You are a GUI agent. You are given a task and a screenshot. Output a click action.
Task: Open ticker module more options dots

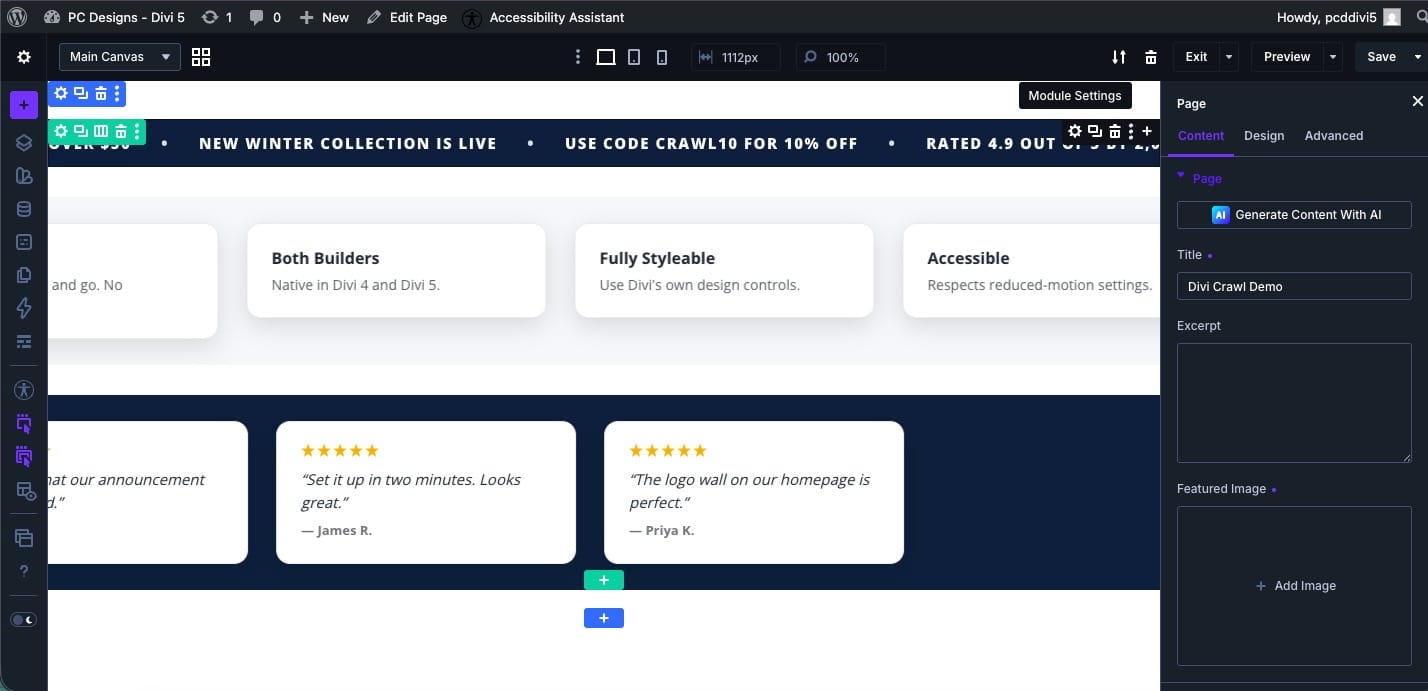tap(1131, 131)
